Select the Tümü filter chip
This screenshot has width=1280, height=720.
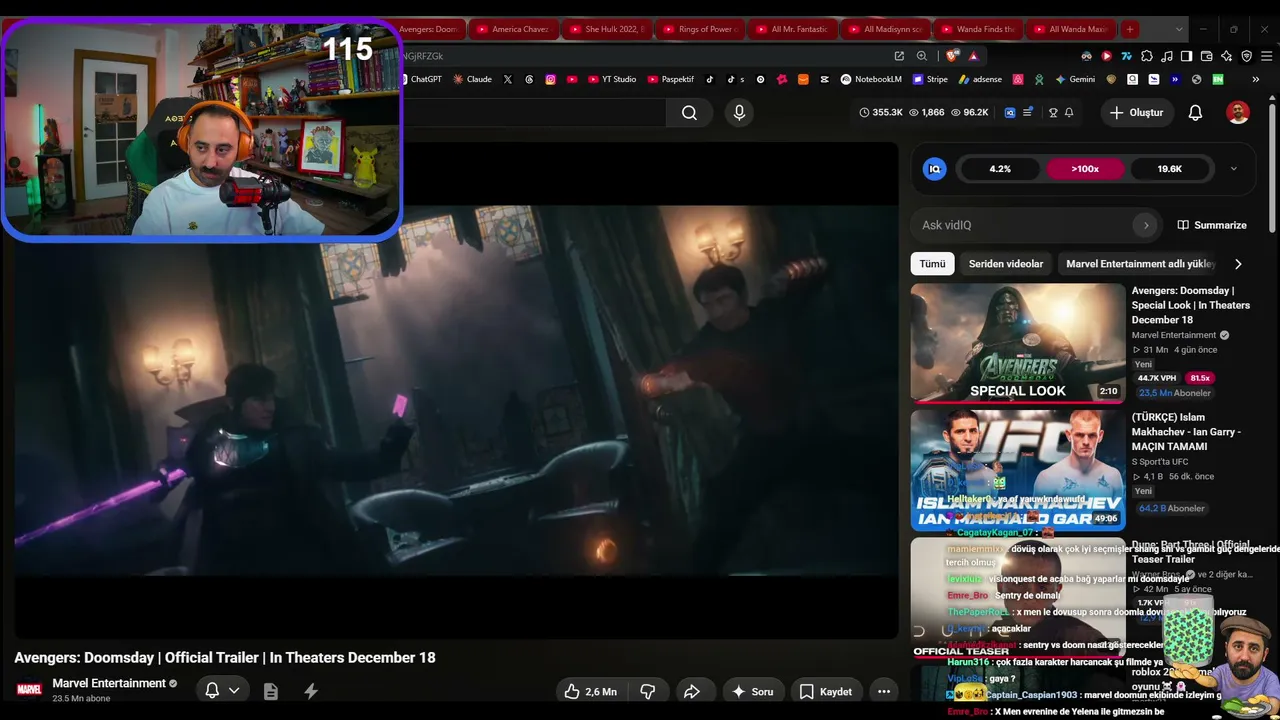[932, 264]
